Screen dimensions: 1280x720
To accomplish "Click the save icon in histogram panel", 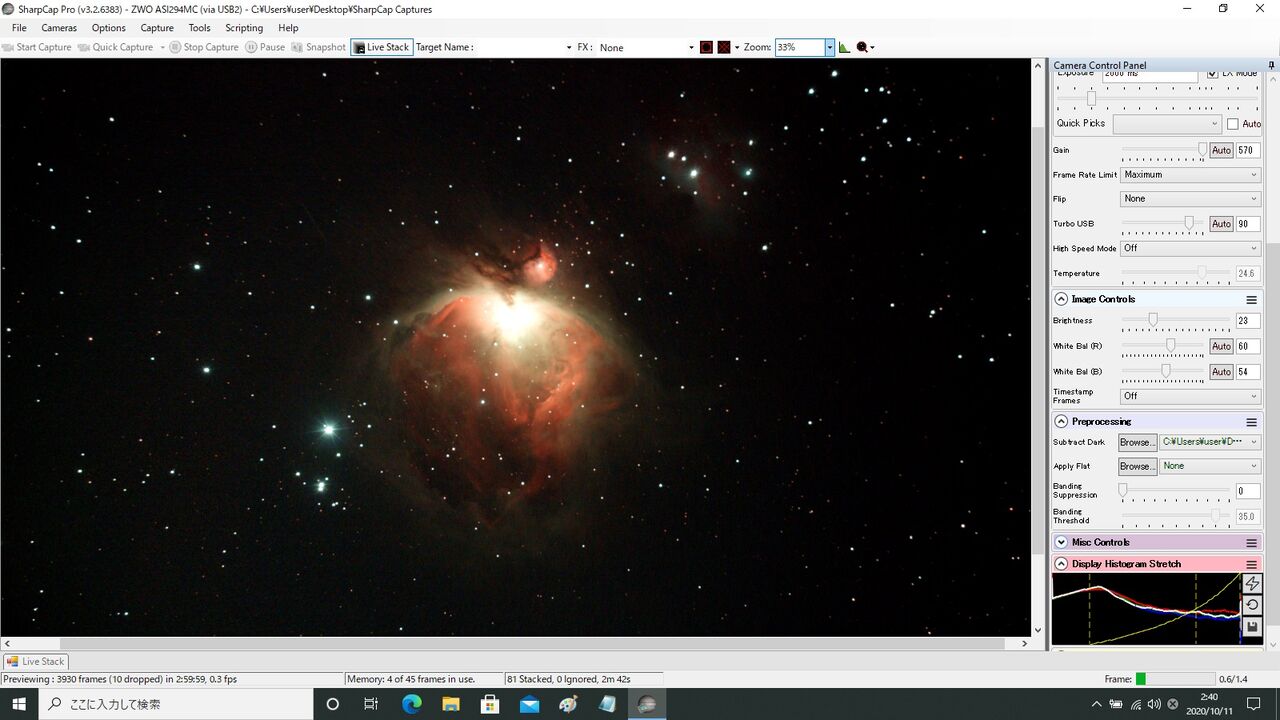I will click(1252, 627).
